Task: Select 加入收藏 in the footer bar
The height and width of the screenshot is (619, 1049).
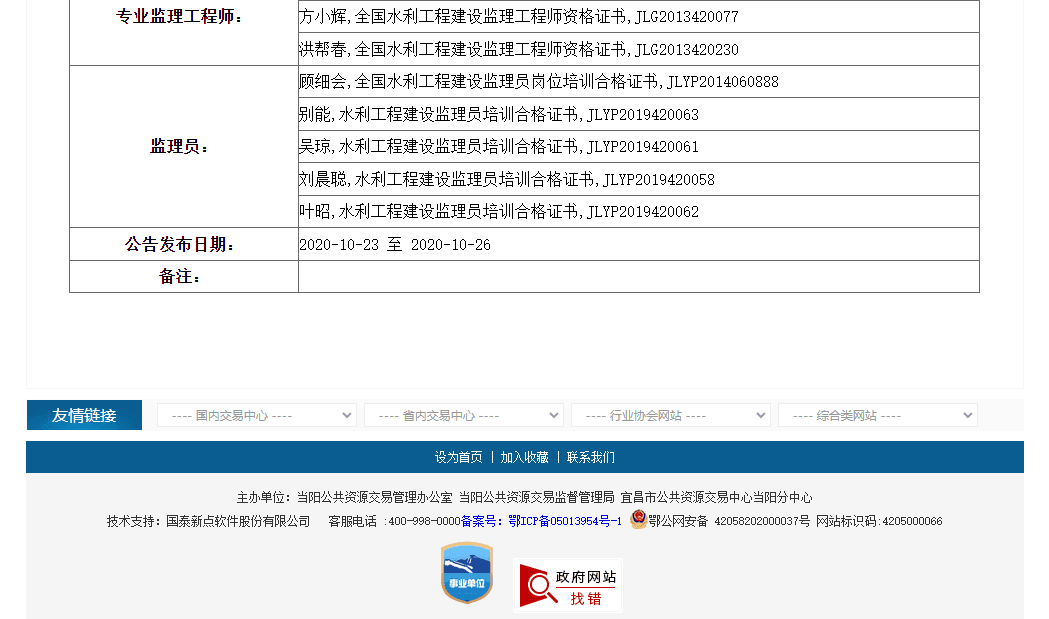Action: click(524, 457)
